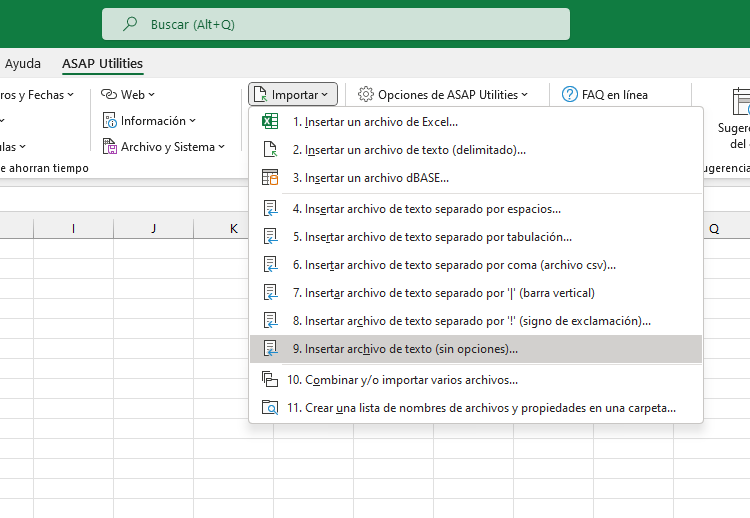Click the stacked files icon for Combinar
Screen dimensions: 750x518
(x=270, y=379)
